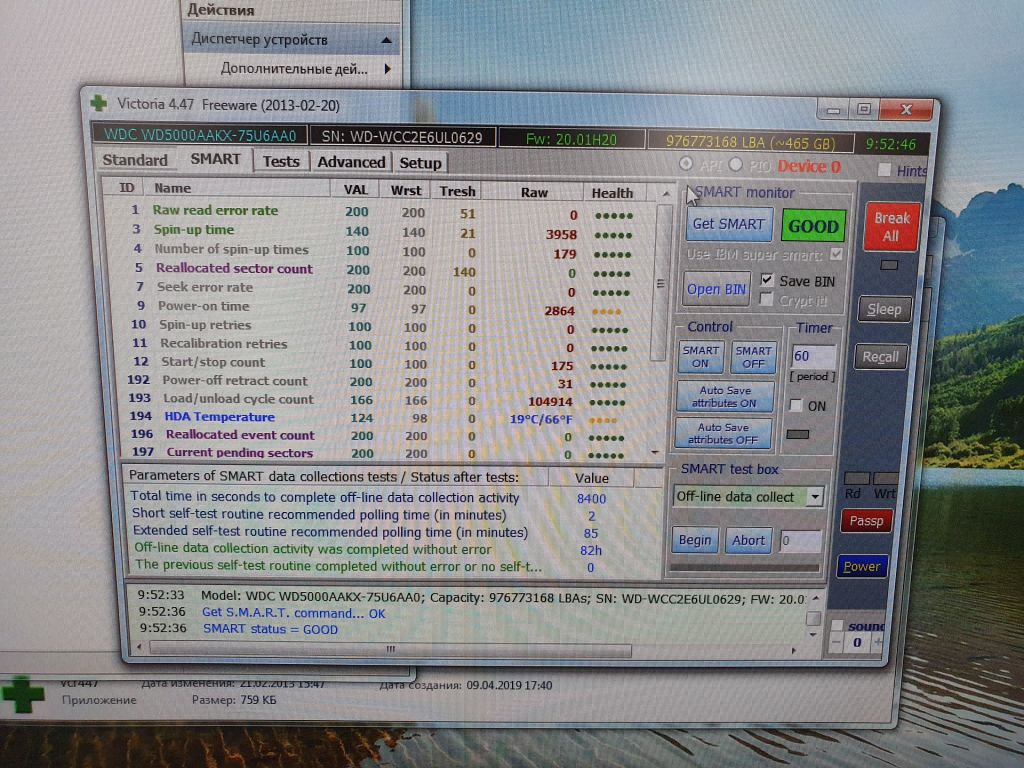Screen dimensions: 1024x768
Task: Click the Victoria green cross title bar icon
Action: 99,103
